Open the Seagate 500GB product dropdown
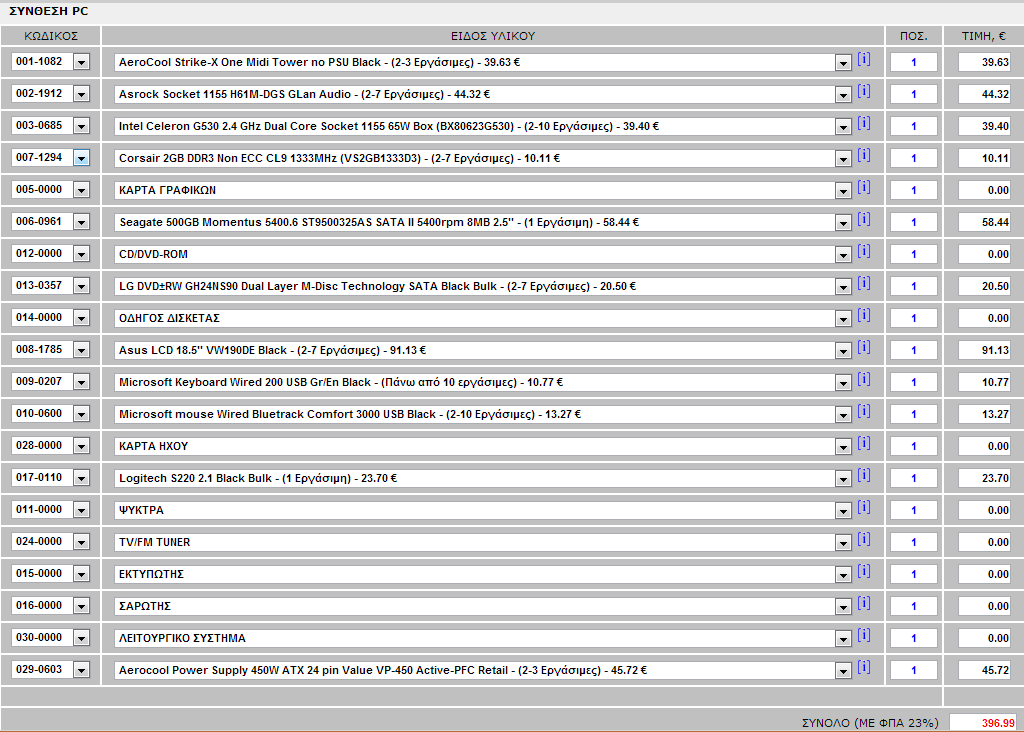 point(843,223)
